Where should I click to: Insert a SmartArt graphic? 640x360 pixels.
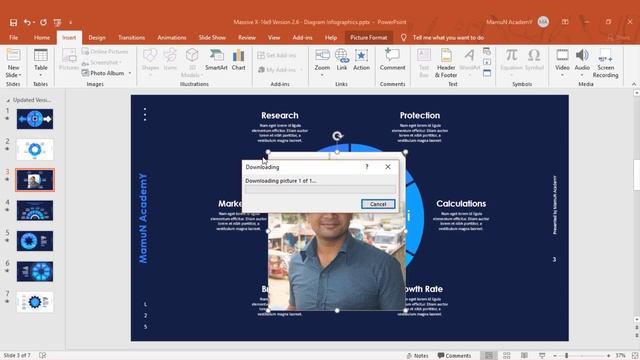(x=216, y=59)
